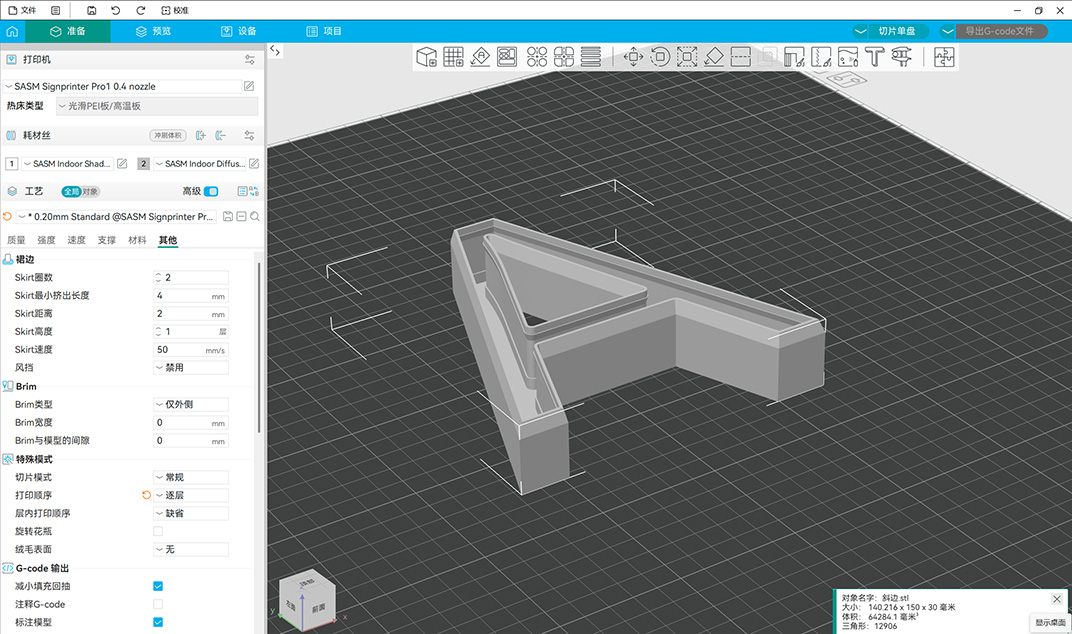Enable the 旋转花瓶 checkbox
This screenshot has height=634, width=1072.
[158, 531]
